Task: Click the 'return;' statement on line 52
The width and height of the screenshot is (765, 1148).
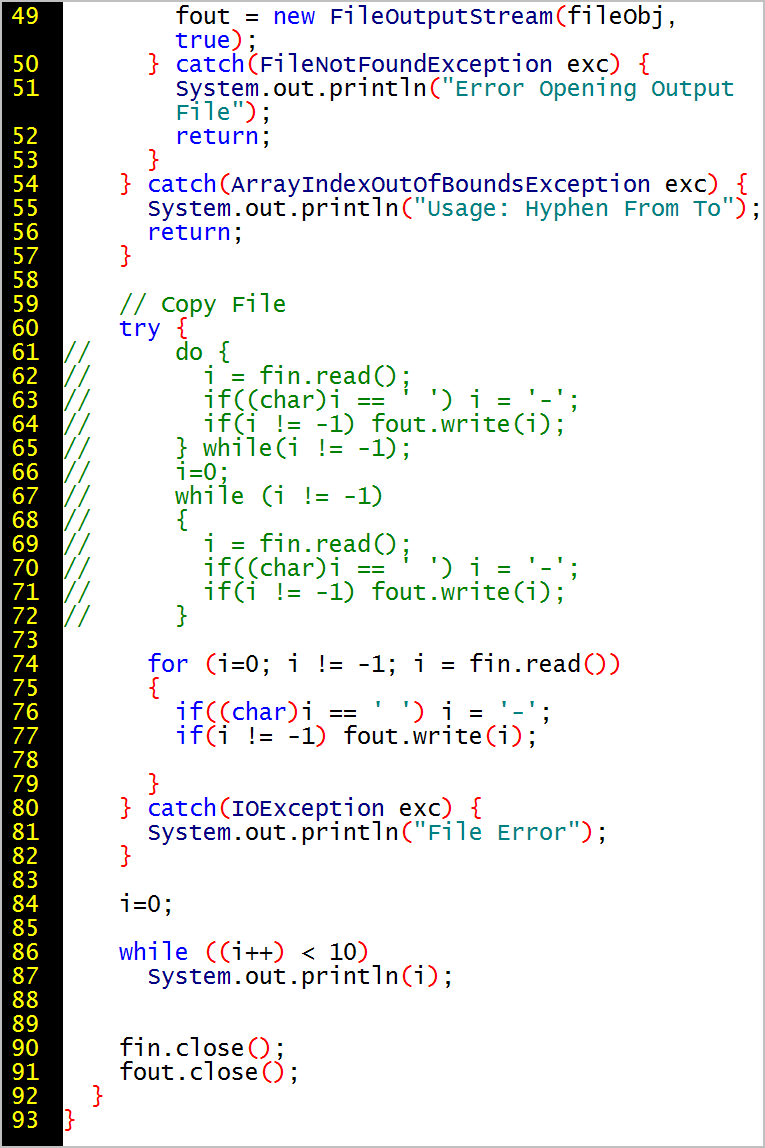Action: [x=223, y=136]
